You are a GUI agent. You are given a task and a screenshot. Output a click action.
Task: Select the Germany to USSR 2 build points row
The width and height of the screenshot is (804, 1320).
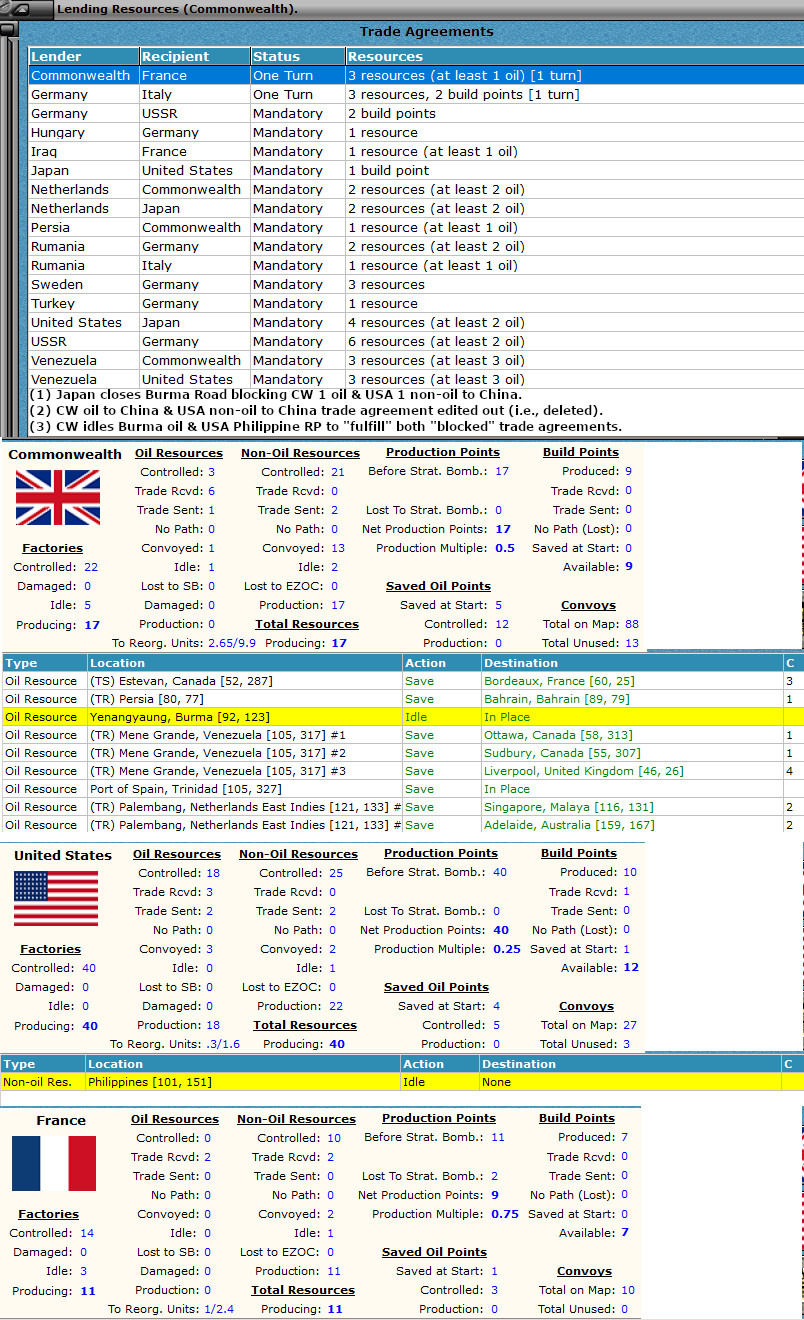[x=415, y=113]
